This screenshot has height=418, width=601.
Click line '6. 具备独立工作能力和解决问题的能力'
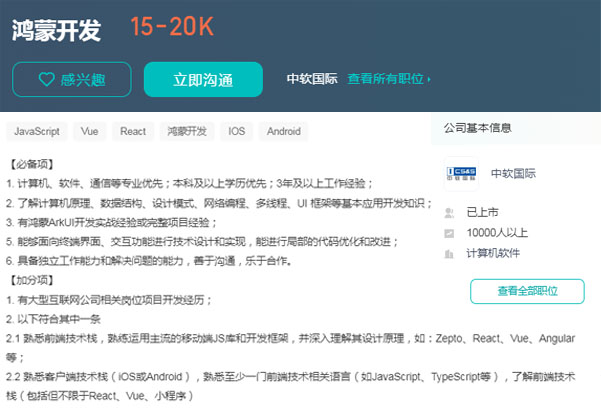(x=149, y=261)
